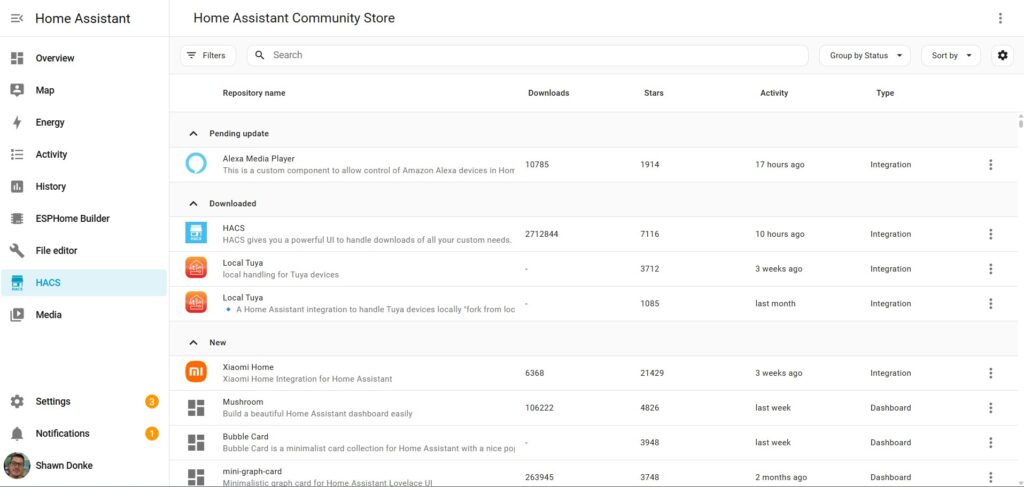Open the Sort by dropdown
1024x487 pixels.
coord(950,56)
